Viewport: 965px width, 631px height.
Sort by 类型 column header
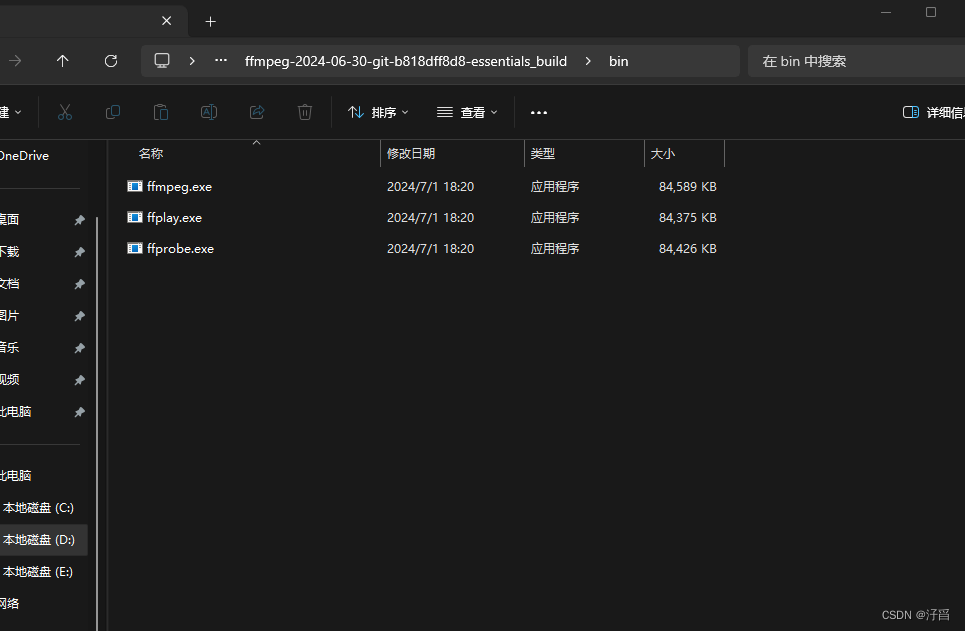[542, 154]
